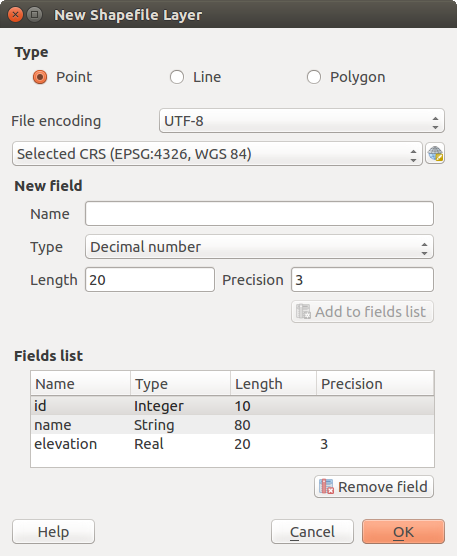Viewport: 457px width, 556px height.
Task: Open the CRS selector globe icon
Action: (435, 154)
